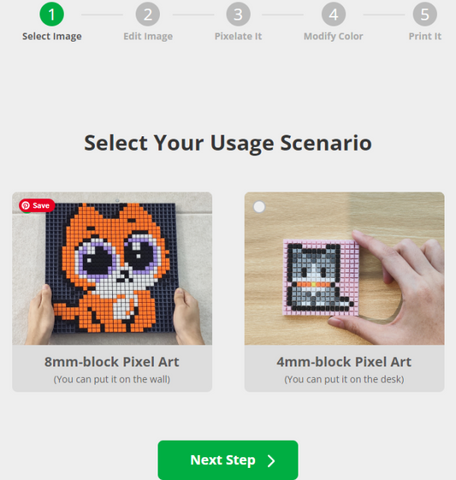Image resolution: width=456 pixels, height=480 pixels.
Task: Click the Next Step button
Action: click(228, 460)
